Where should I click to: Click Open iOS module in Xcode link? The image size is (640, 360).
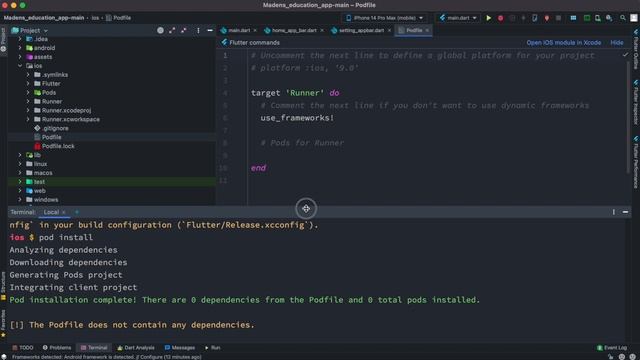click(563, 42)
